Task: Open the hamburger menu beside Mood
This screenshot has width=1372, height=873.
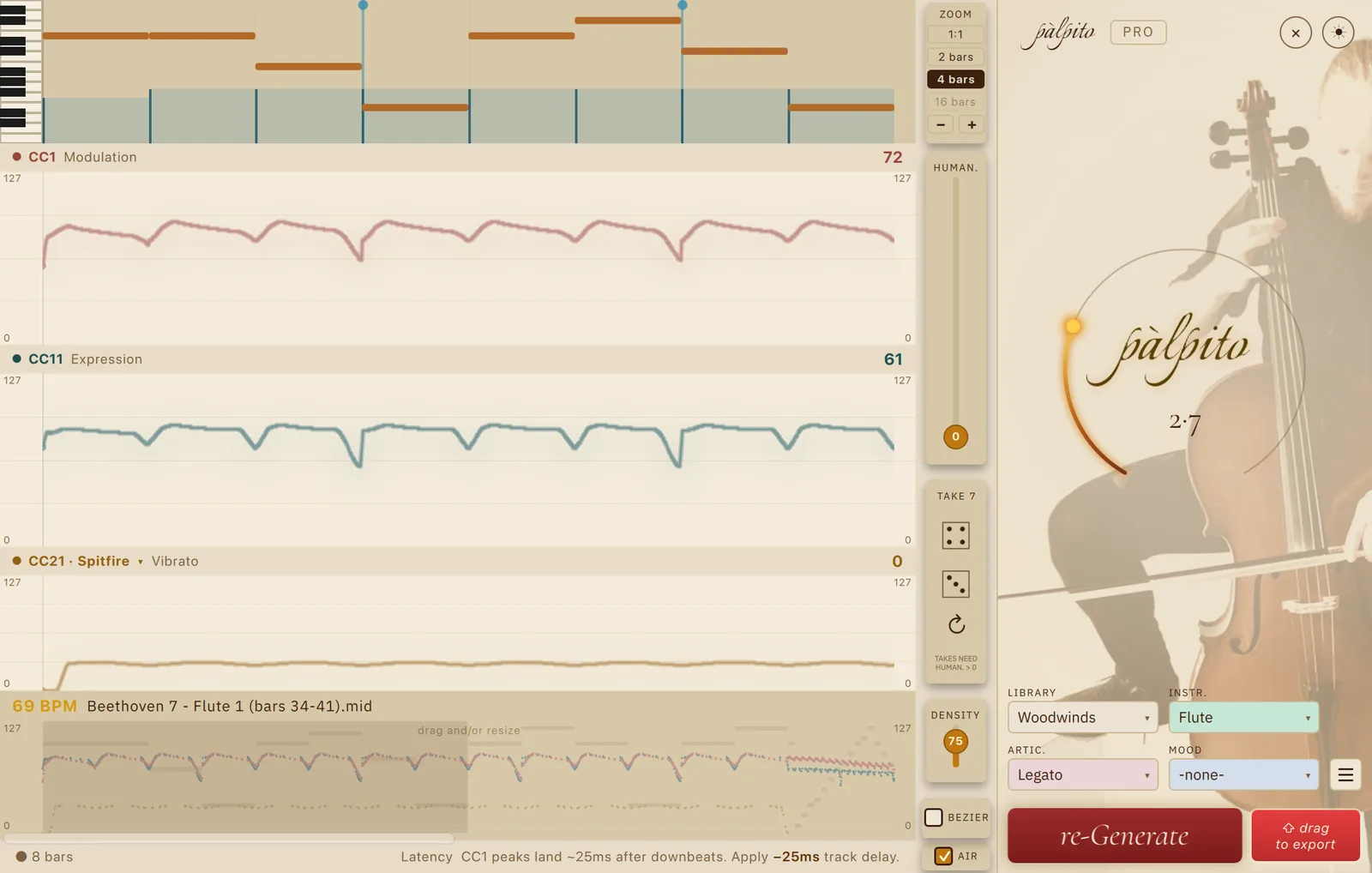Action: [1345, 774]
